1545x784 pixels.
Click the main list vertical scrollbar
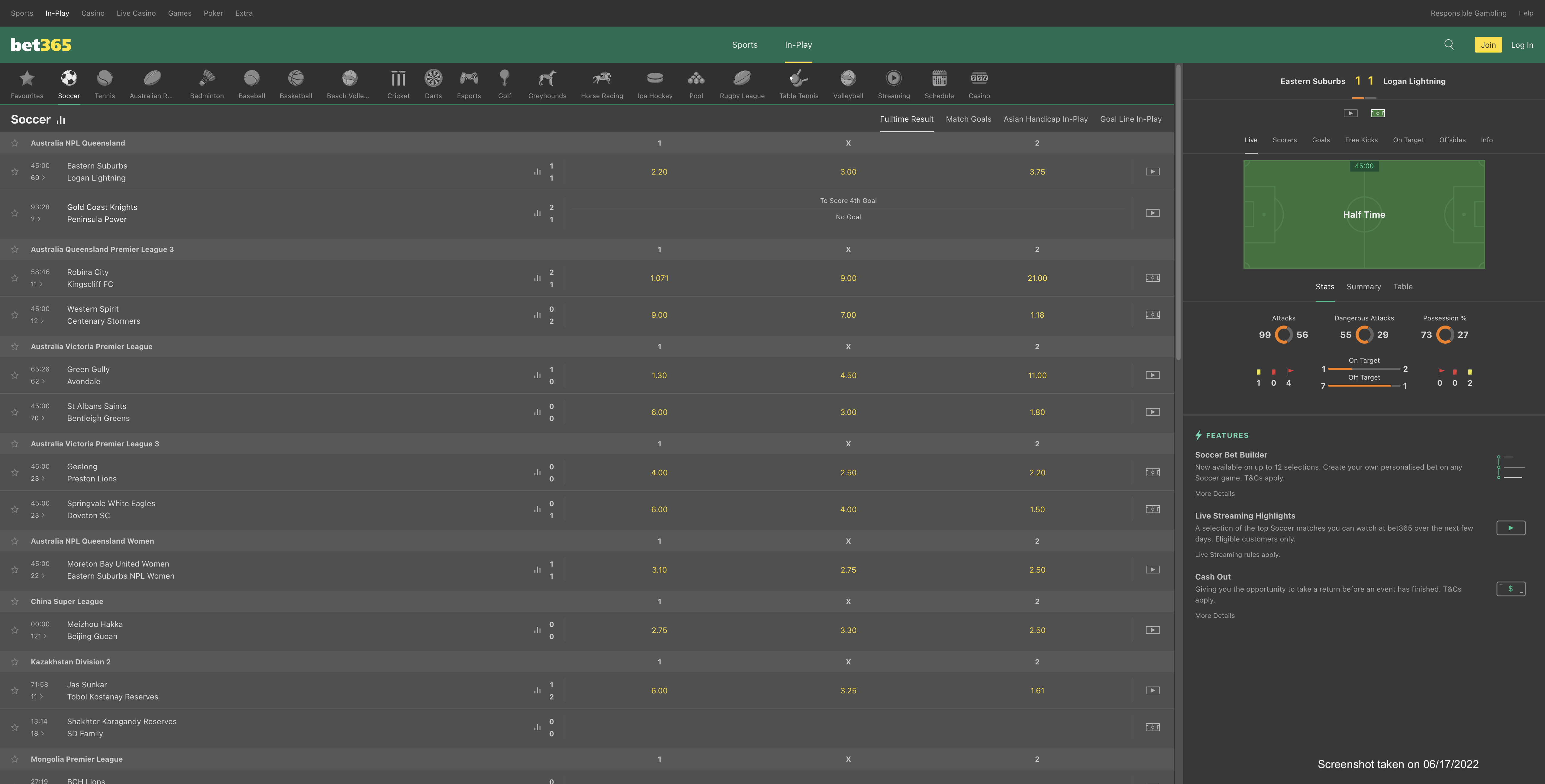[1178, 213]
